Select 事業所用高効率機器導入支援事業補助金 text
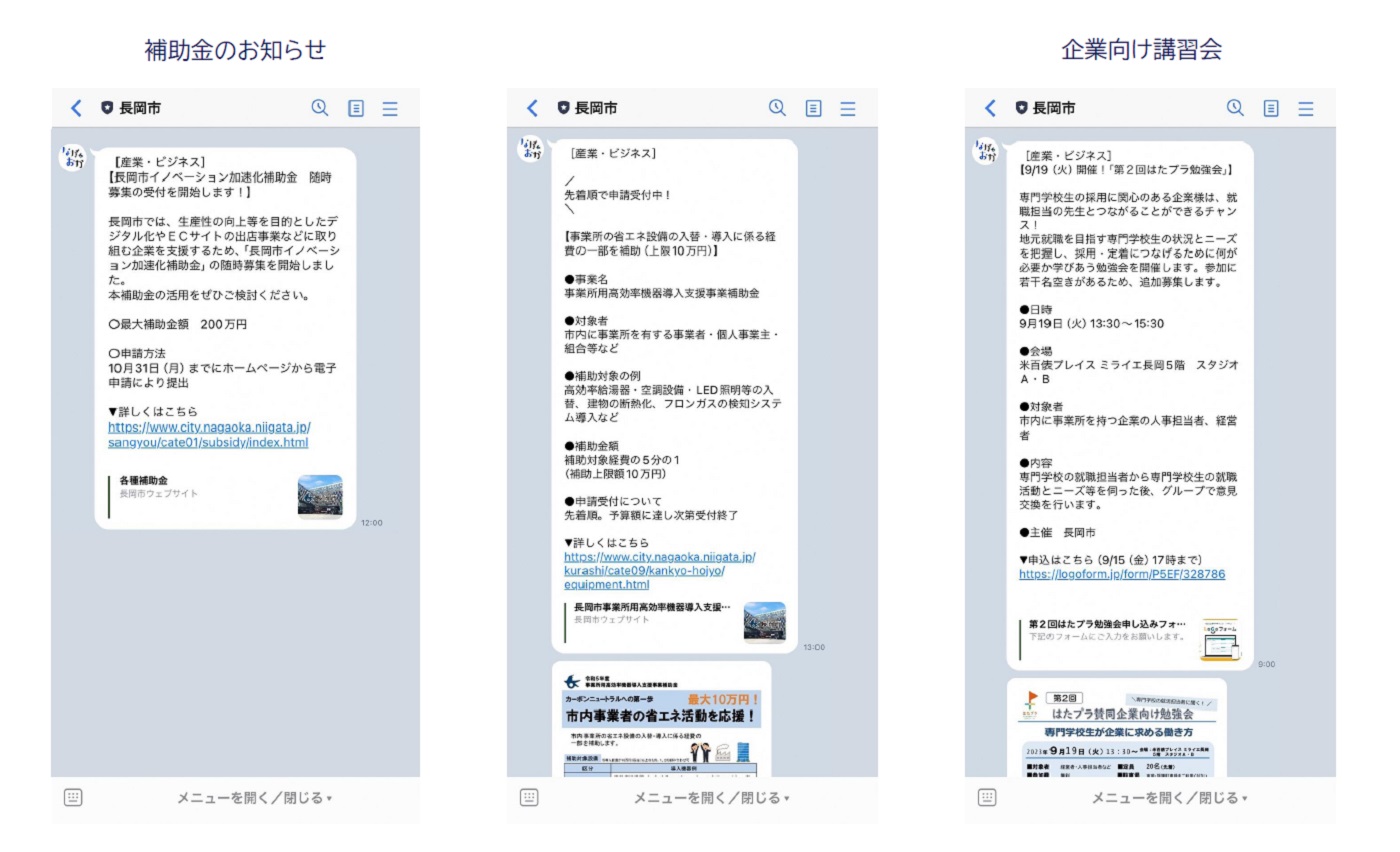Viewport: 1400px width, 852px height. click(661, 294)
